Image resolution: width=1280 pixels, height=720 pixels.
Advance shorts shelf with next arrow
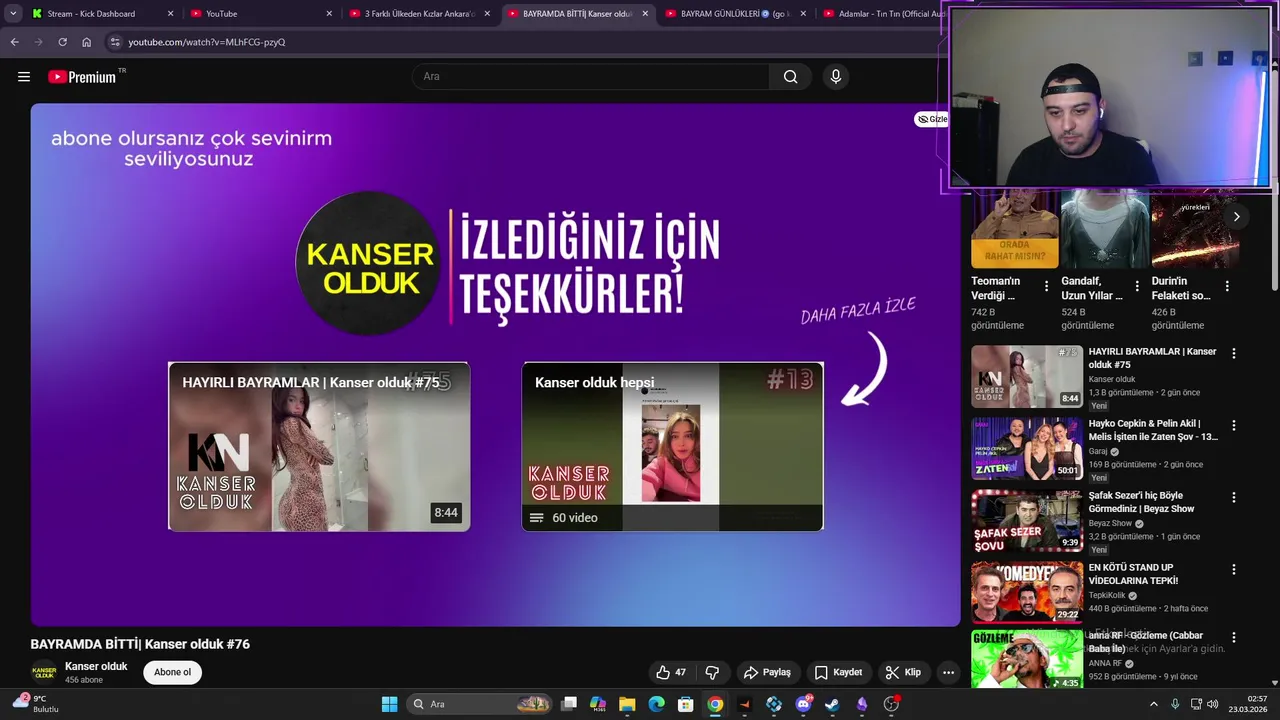pyautogui.click(x=1236, y=216)
